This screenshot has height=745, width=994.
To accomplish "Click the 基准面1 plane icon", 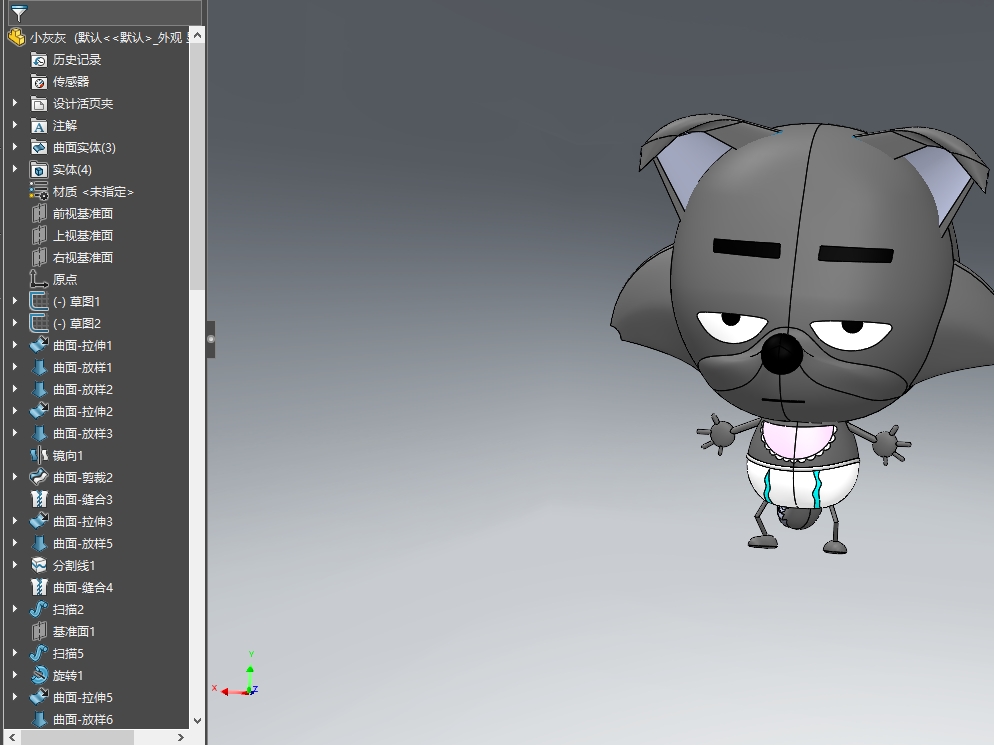I will [x=39, y=632].
